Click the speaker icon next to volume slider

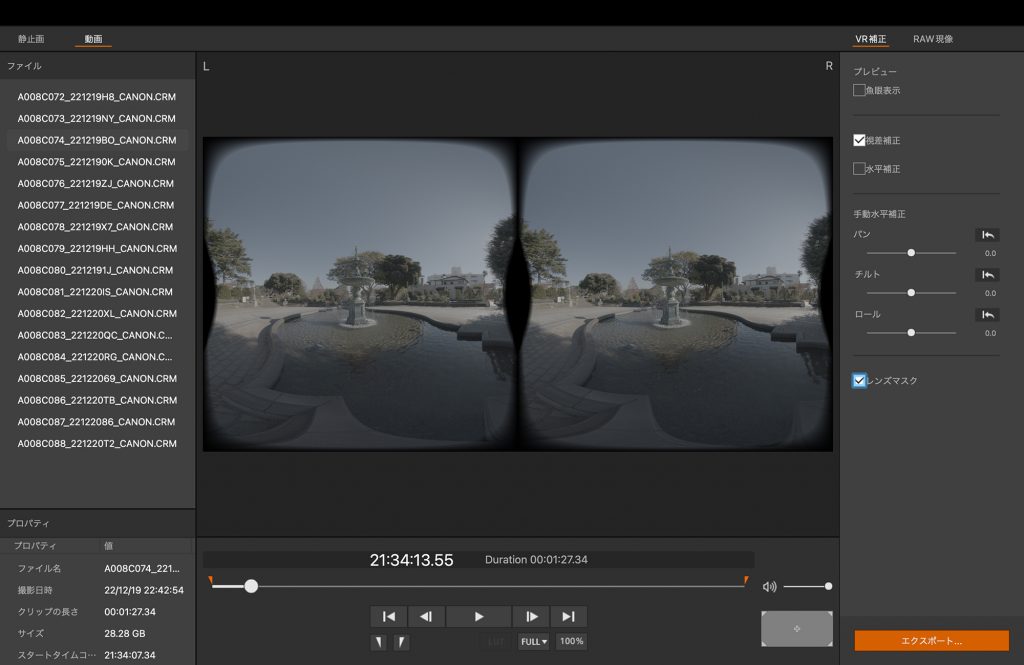pyautogui.click(x=768, y=586)
